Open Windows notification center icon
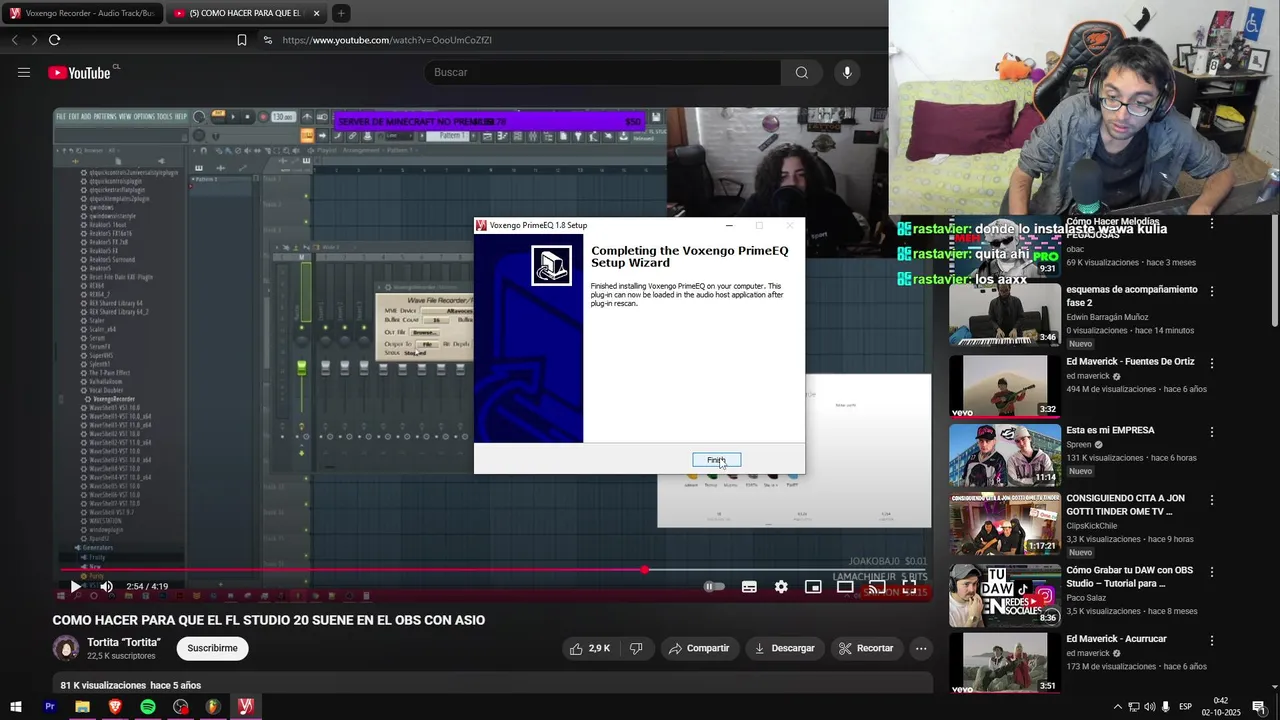Screen dimensions: 1280x720 [x=1259, y=707]
